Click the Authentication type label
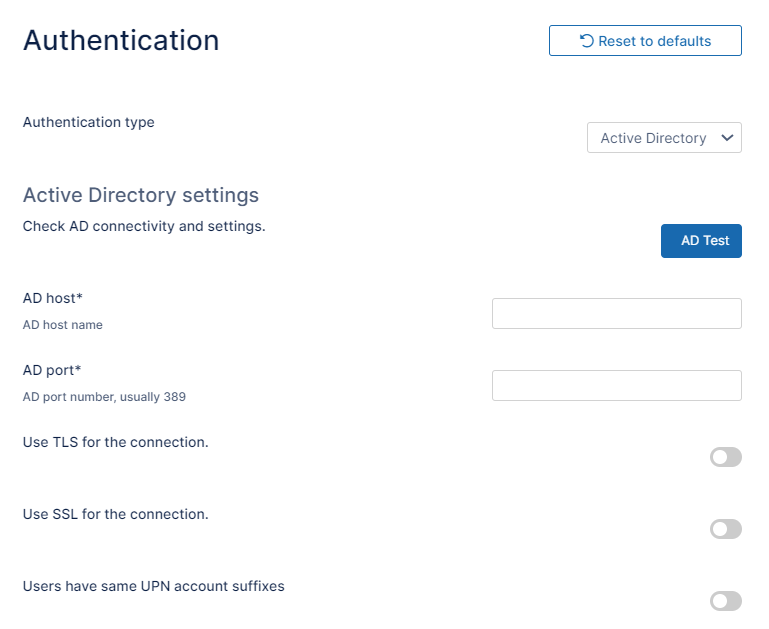Screen dimensions: 769x629 pyautogui.click(x=88, y=122)
